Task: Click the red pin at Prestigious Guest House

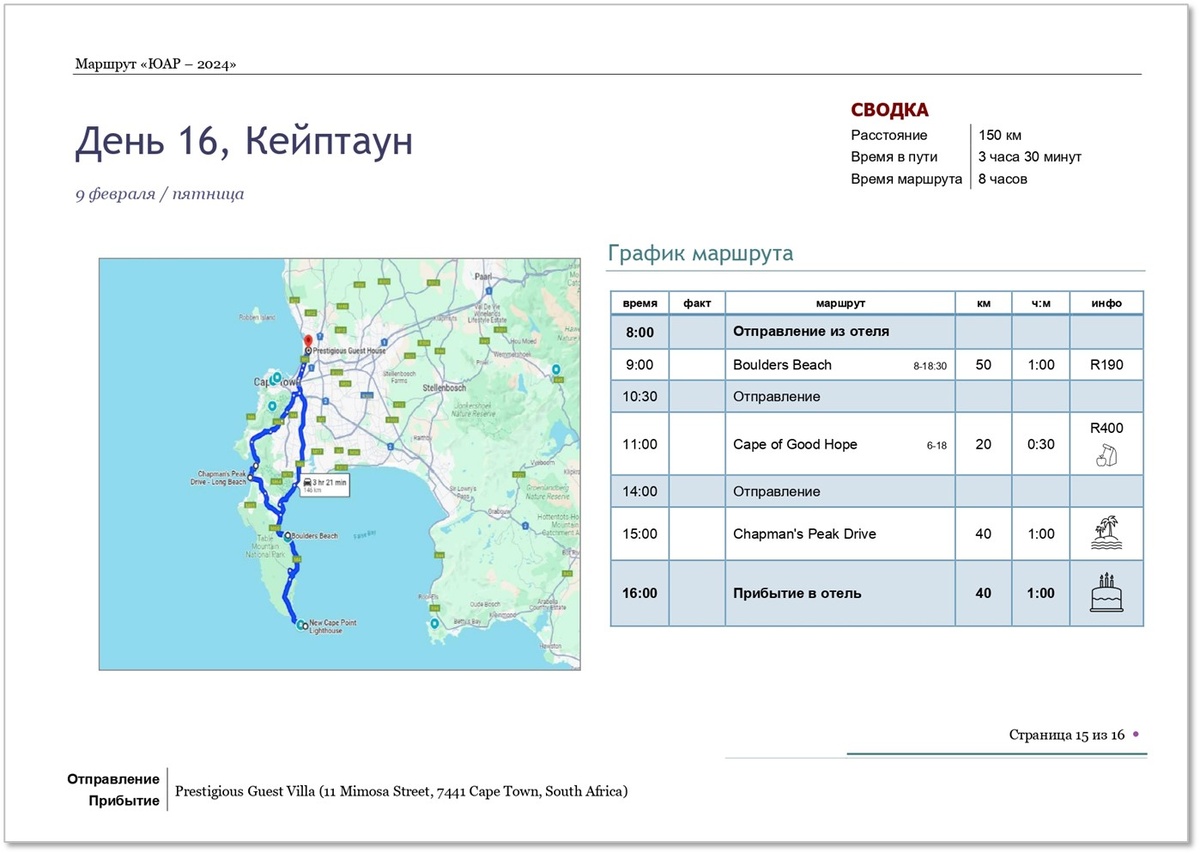Action: [x=307, y=343]
